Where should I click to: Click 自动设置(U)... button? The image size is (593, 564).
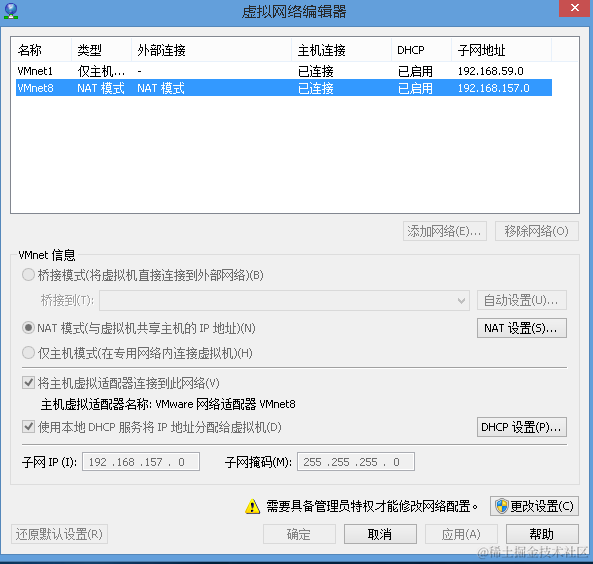(x=522, y=300)
